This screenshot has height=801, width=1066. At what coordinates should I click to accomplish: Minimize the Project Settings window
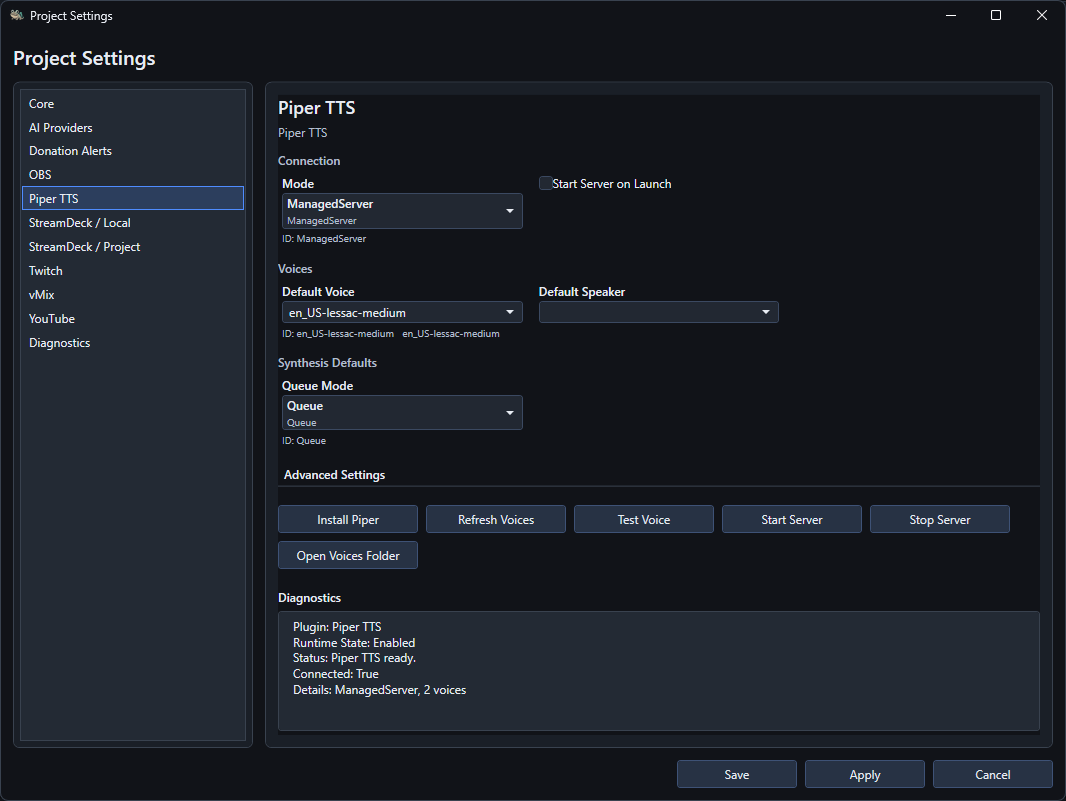coord(951,15)
